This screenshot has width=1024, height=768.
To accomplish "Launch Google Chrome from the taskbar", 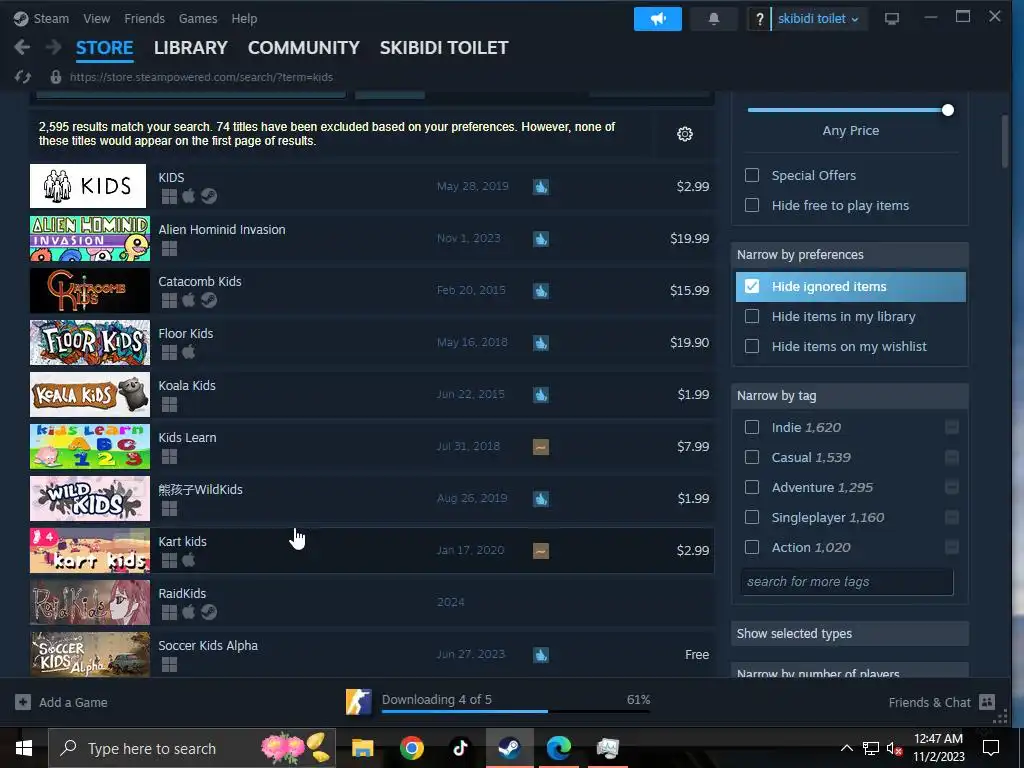I will [x=411, y=748].
